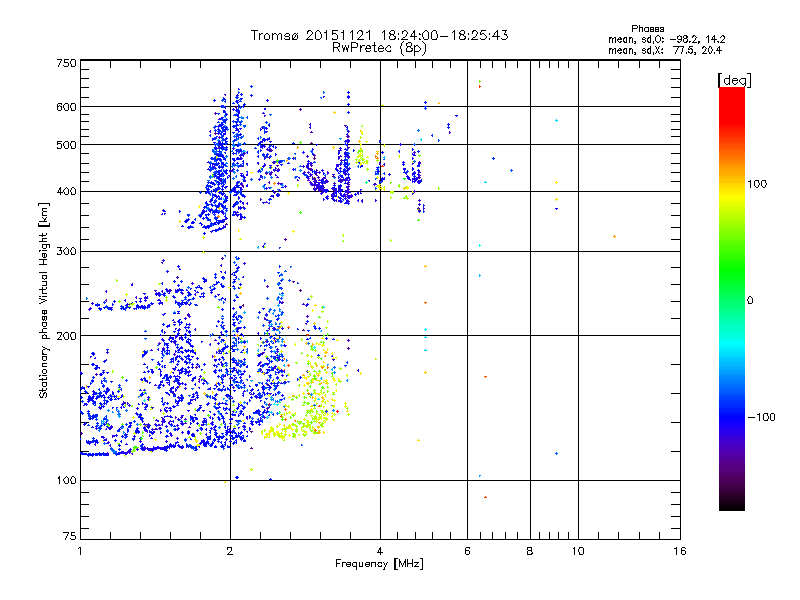
Task: Click the "200" height axis tick label
Action: tap(66, 336)
